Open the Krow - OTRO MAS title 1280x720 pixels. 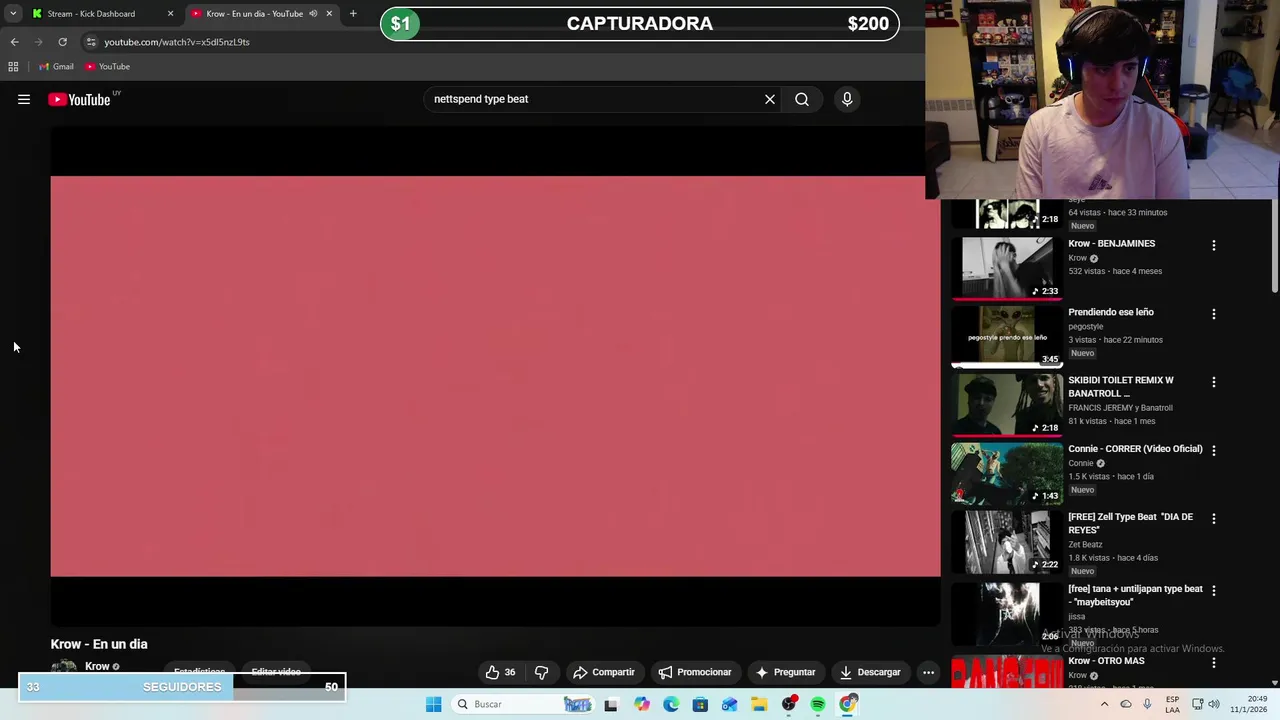(1106, 661)
